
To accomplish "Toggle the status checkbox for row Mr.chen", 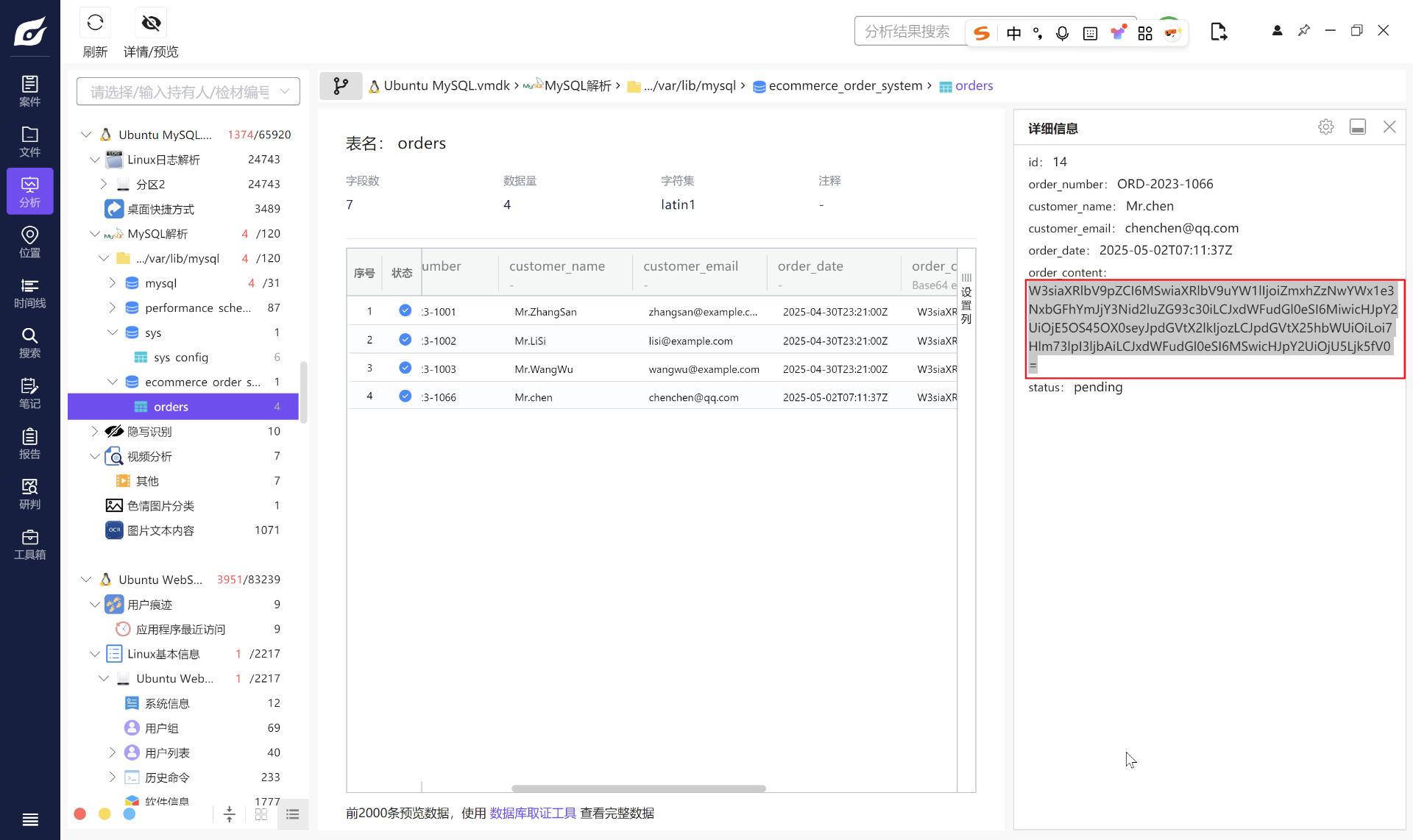I will coord(405,396).
